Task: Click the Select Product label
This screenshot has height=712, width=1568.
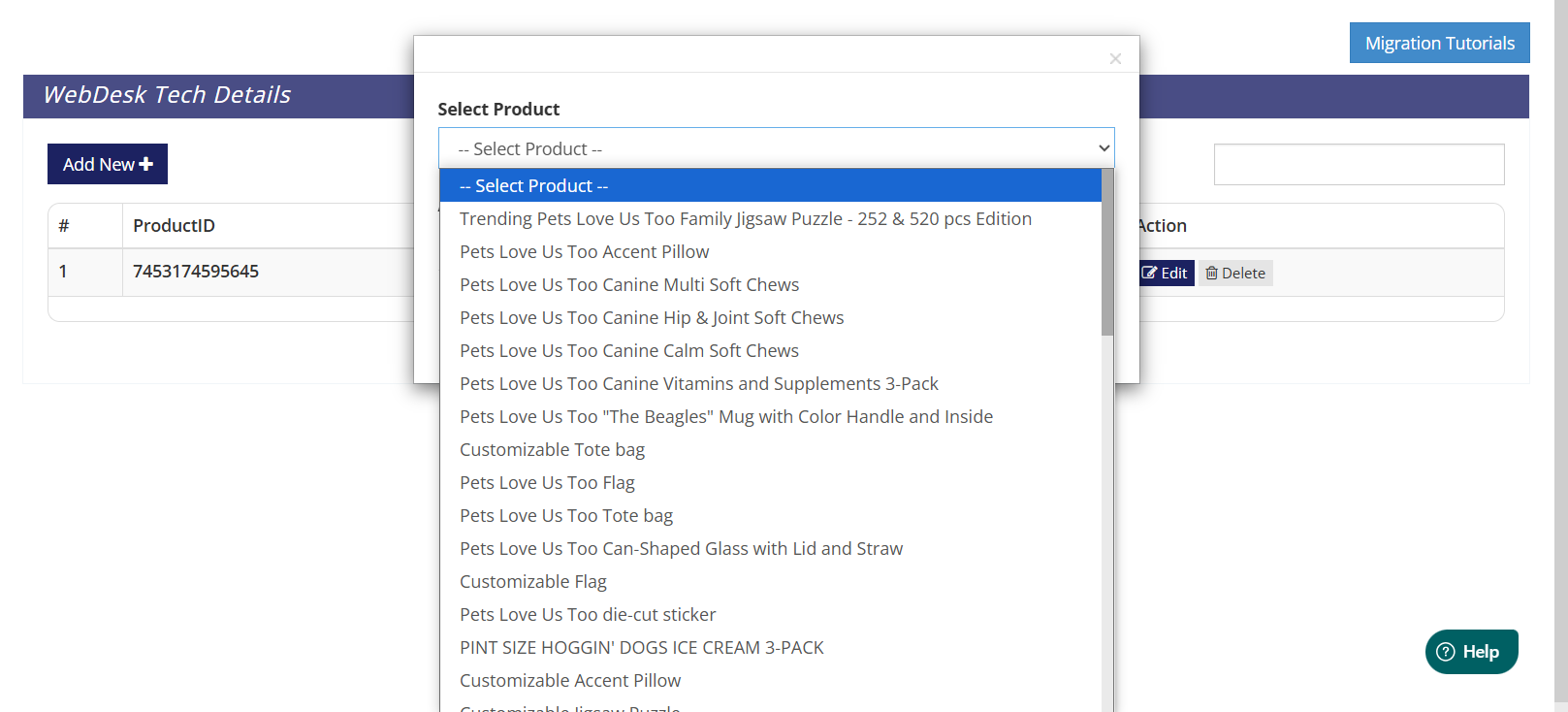Action: (x=498, y=109)
